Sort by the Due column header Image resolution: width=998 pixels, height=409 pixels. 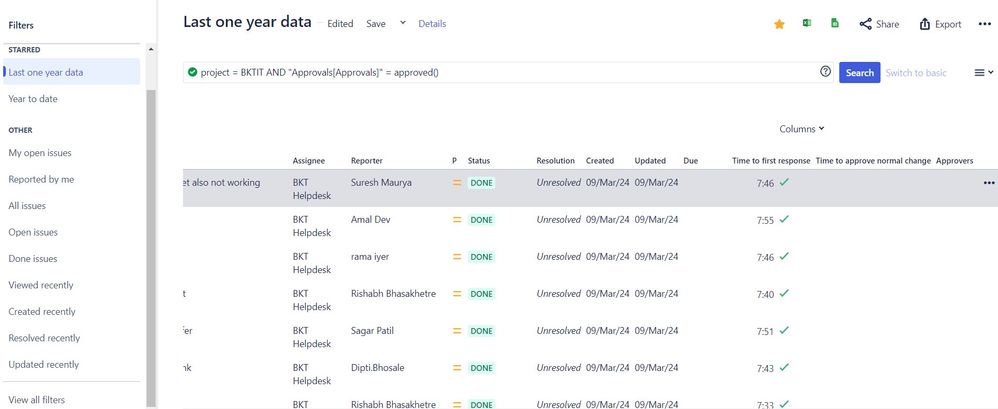tap(691, 161)
